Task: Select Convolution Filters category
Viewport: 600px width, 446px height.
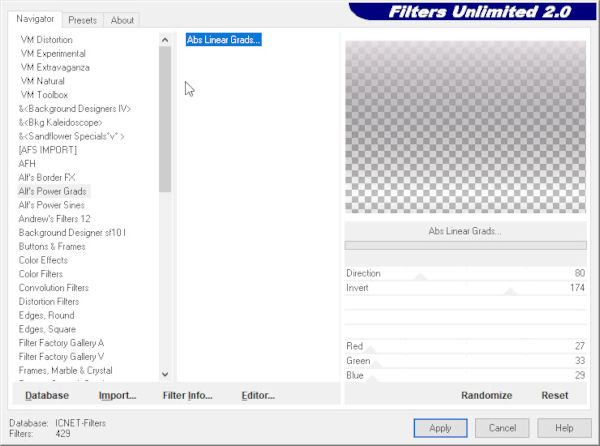Action: (54, 288)
